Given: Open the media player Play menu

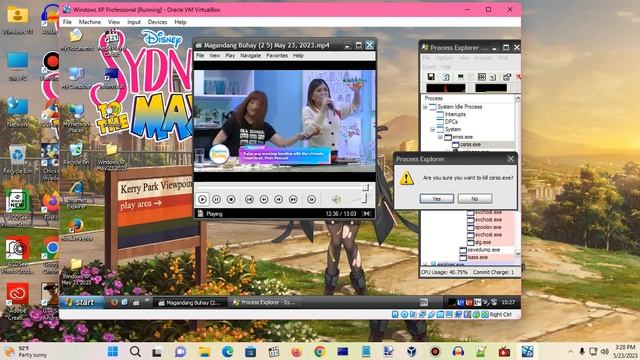Looking at the screenshot, I should [230, 56].
